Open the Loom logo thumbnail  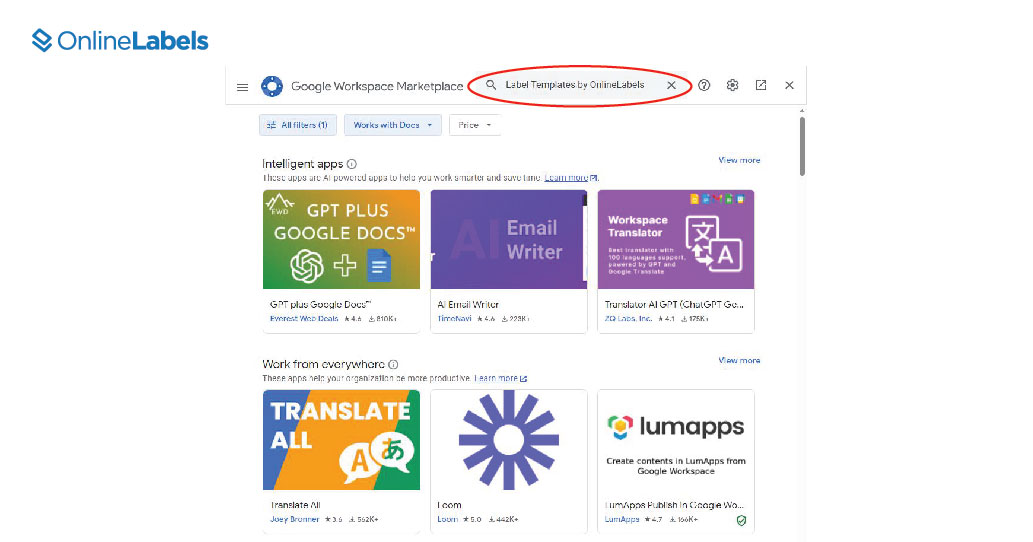click(x=509, y=440)
